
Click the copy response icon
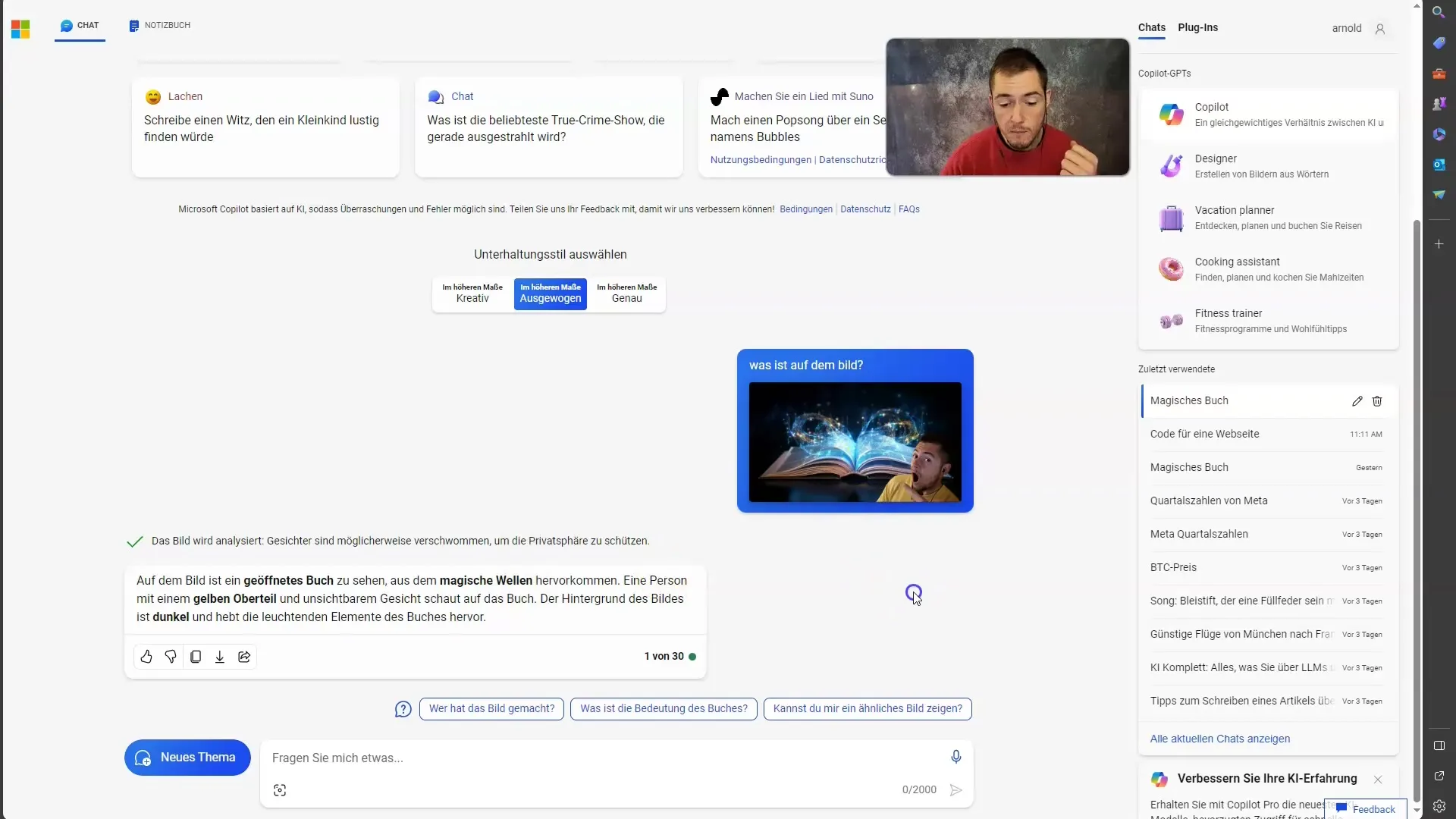[195, 656]
